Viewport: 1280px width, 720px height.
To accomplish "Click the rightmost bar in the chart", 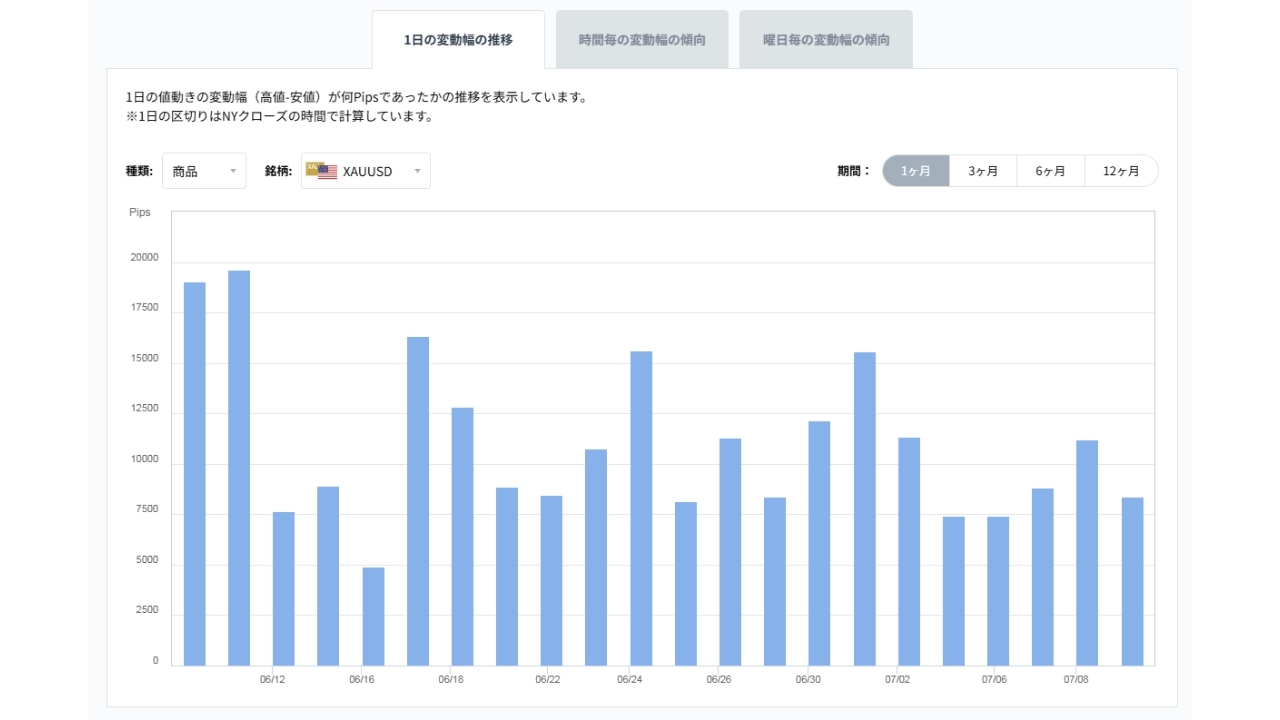I will (x=1132, y=582).
